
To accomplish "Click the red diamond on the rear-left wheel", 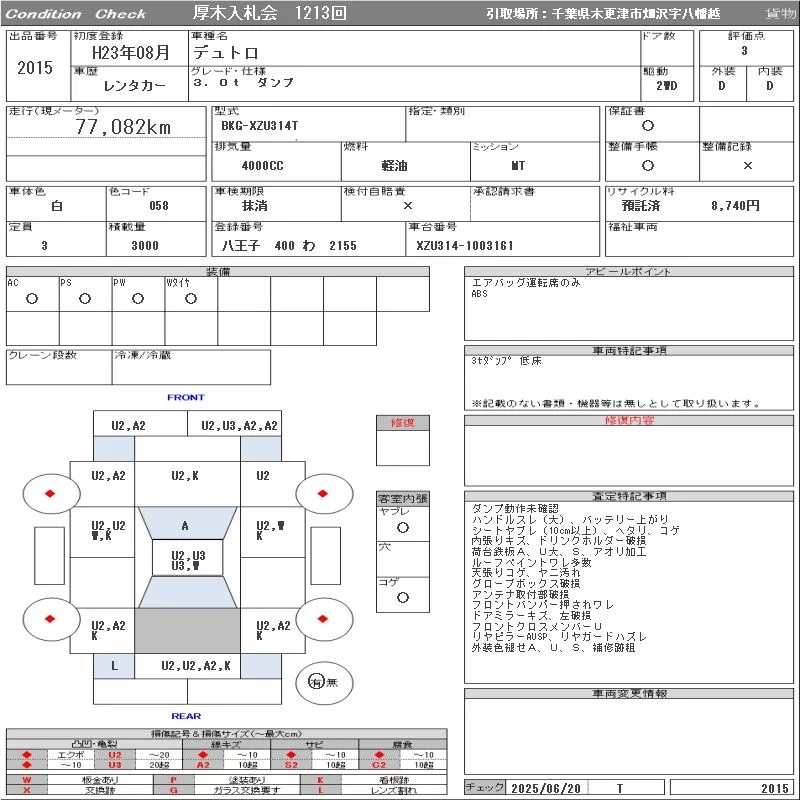I will (x=50, y=619).
